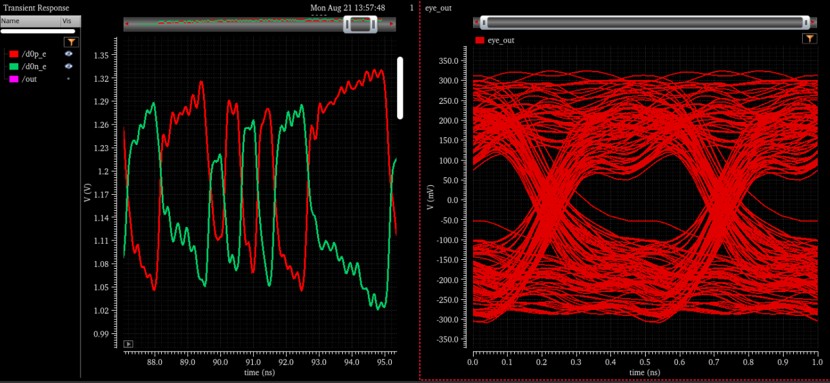This screenshot has height=383, width=830.
Task: Select the /d0p_e signal name
Action: [x=33, y=54]
